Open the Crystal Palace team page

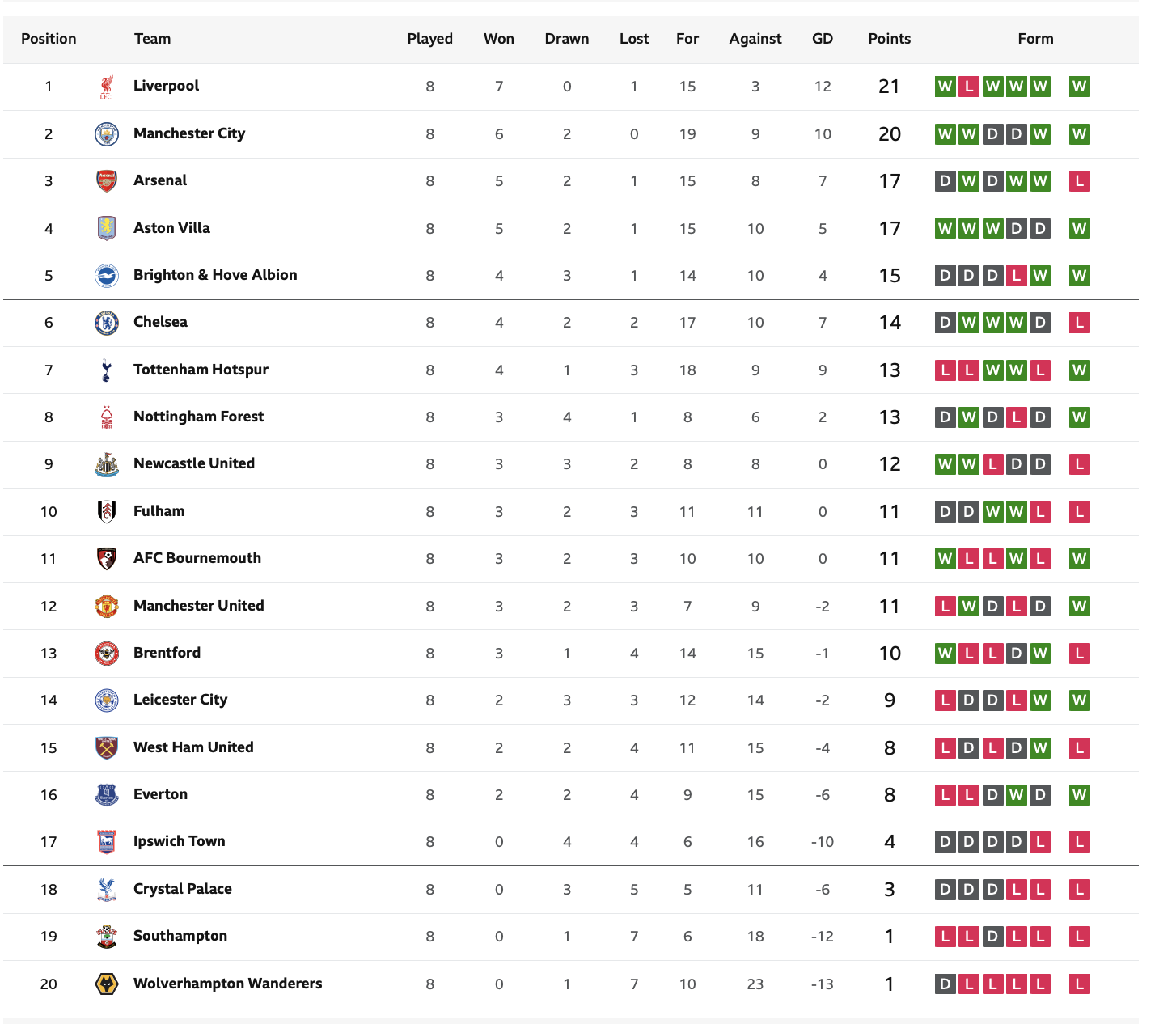[182, 889]
